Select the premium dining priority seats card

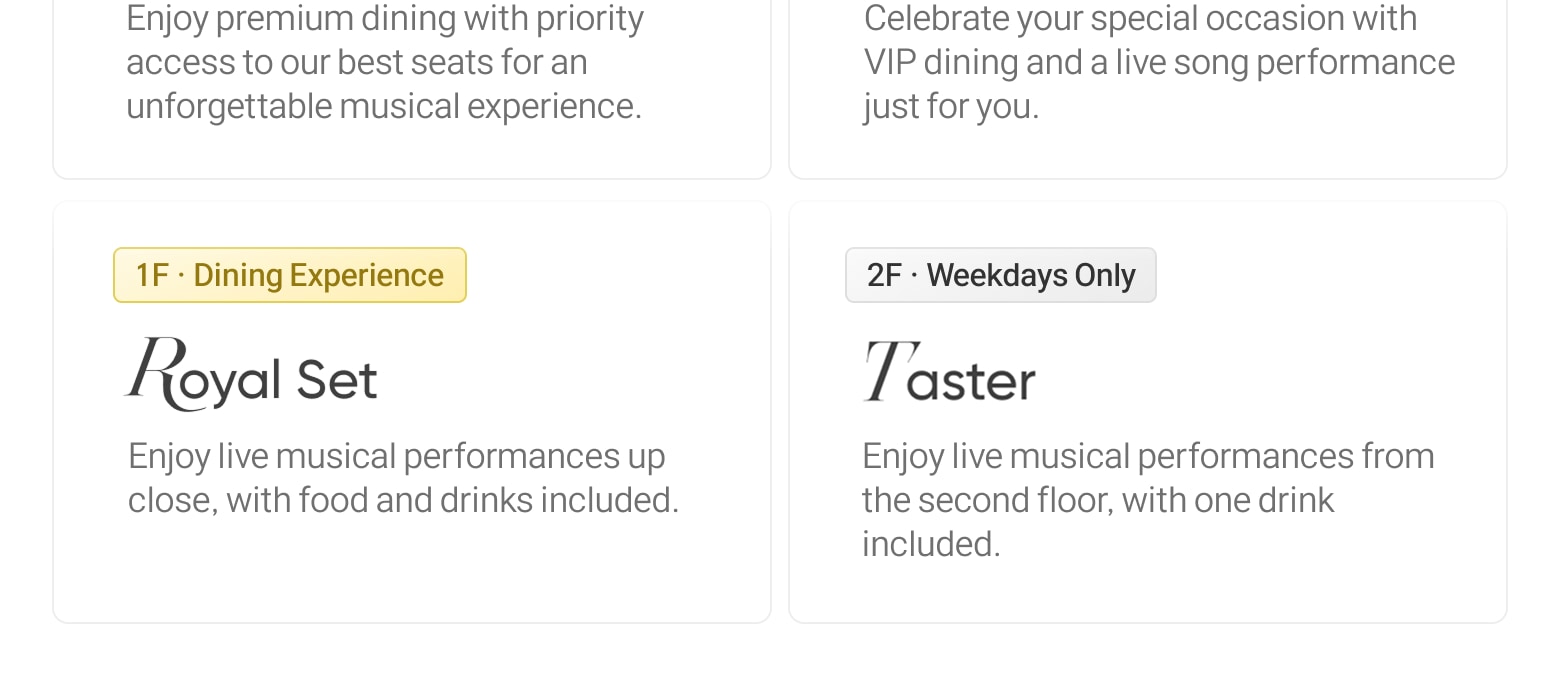coord(412,89)
